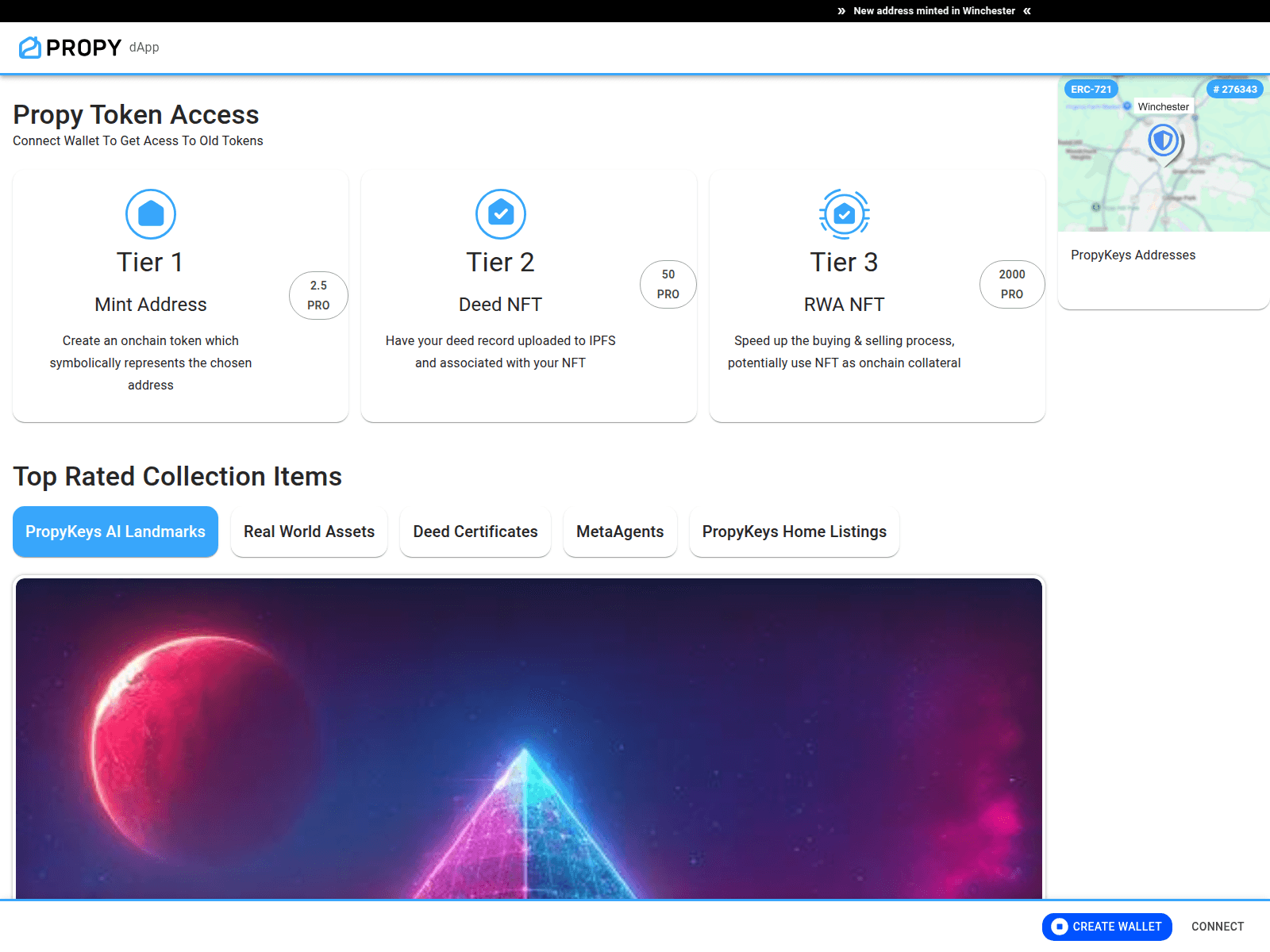Click the Propy Token Access heading
Viewport: 1270px width, 952px height.
(136, 114)
